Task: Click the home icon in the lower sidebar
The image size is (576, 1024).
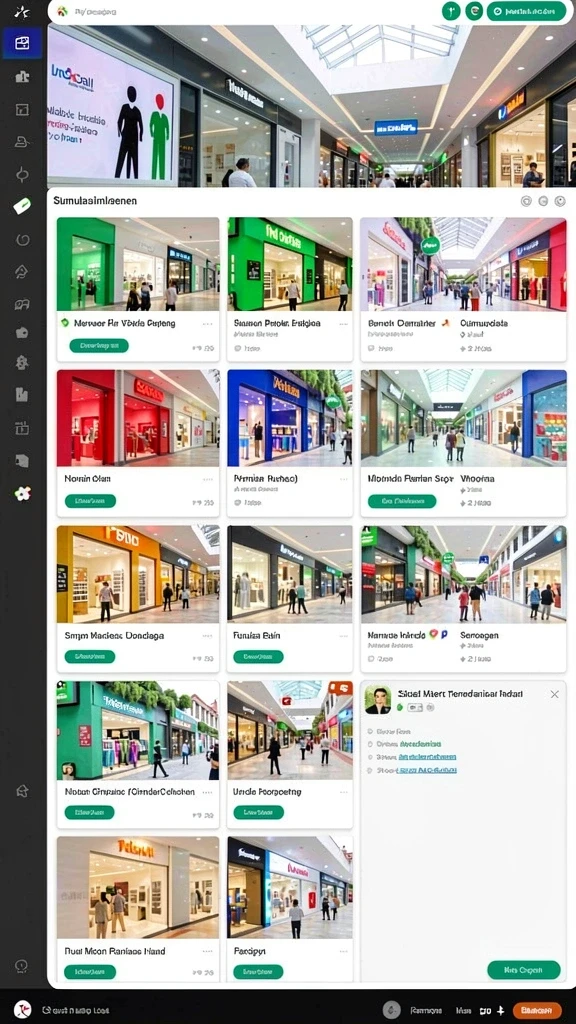Action: (x=22, y=791)
